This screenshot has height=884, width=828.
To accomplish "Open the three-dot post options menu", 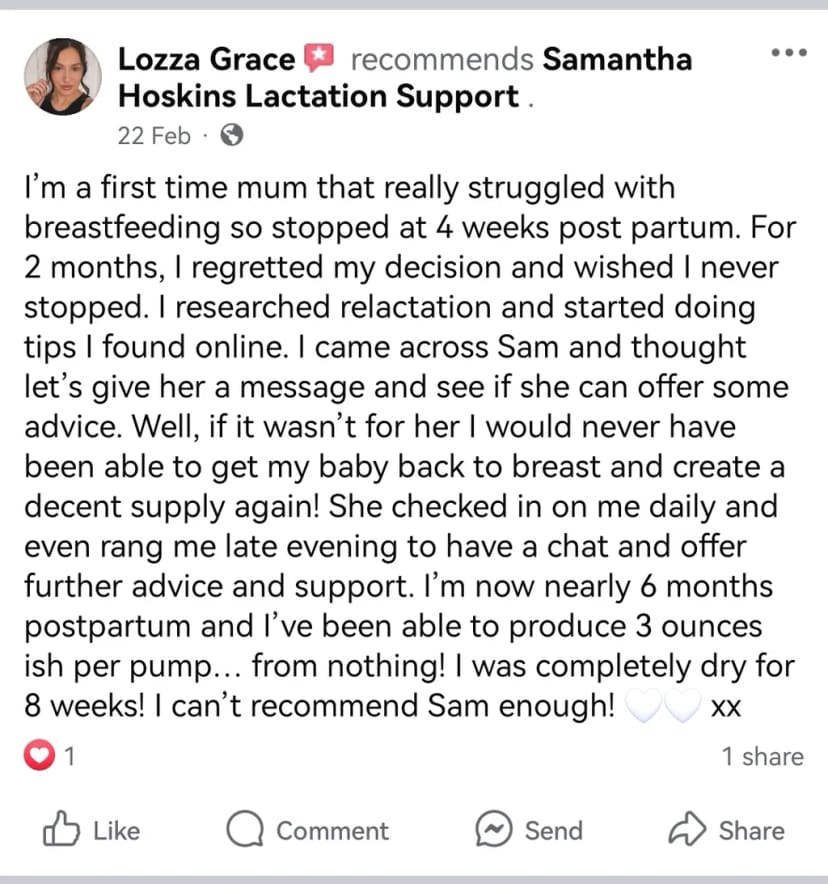I will point(789,52).
